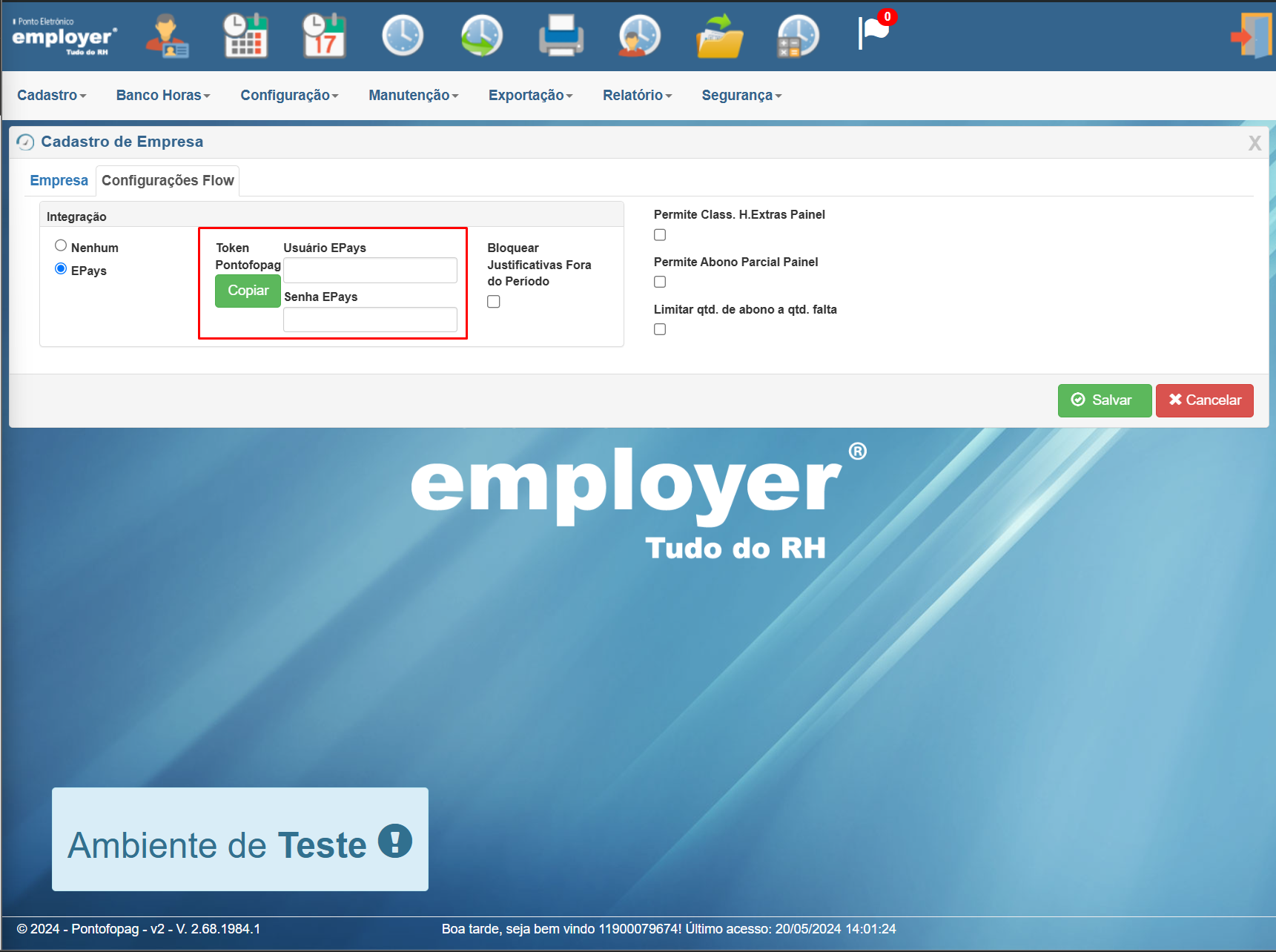
Task: Select the Configurações Flow tab
Action: coord(168,180)
